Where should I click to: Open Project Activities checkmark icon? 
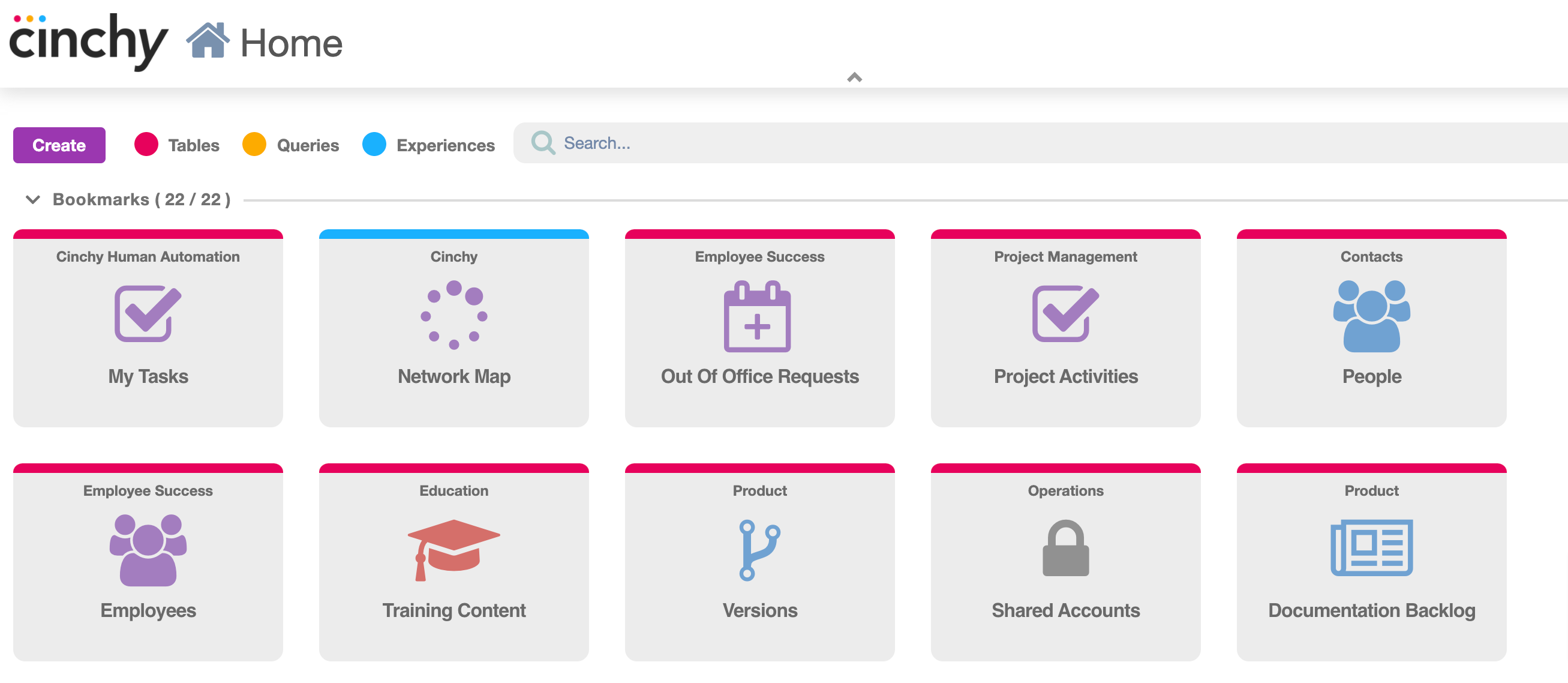point(1066,314)
